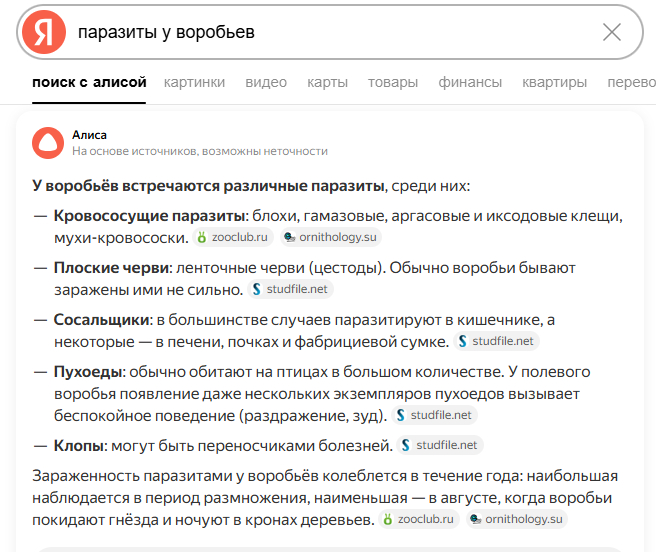Select the 'поиск с алисой' tab
The height and width of the screenshot is (552, 656).
click(x=89, y=82)
